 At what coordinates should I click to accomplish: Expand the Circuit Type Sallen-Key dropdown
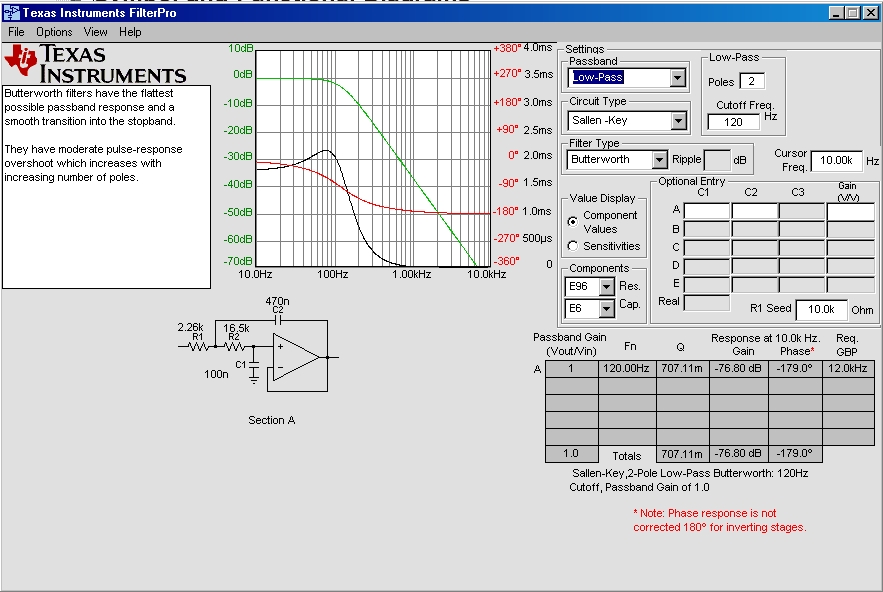pyautogui.click(x=678, y=121)
